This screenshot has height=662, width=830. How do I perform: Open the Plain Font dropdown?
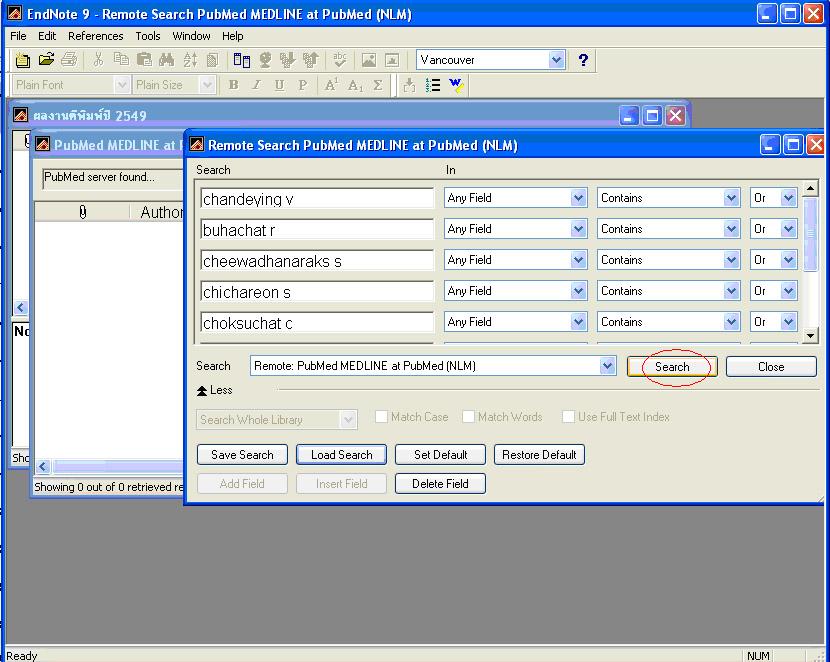pos(122,85)
